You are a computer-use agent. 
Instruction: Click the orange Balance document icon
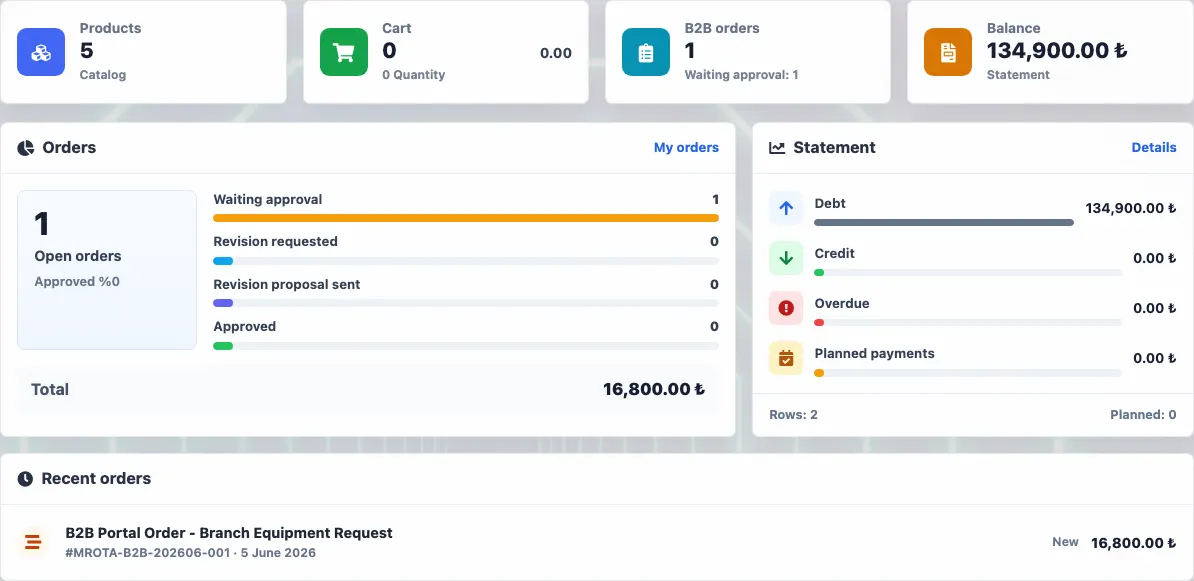point(948,52)
